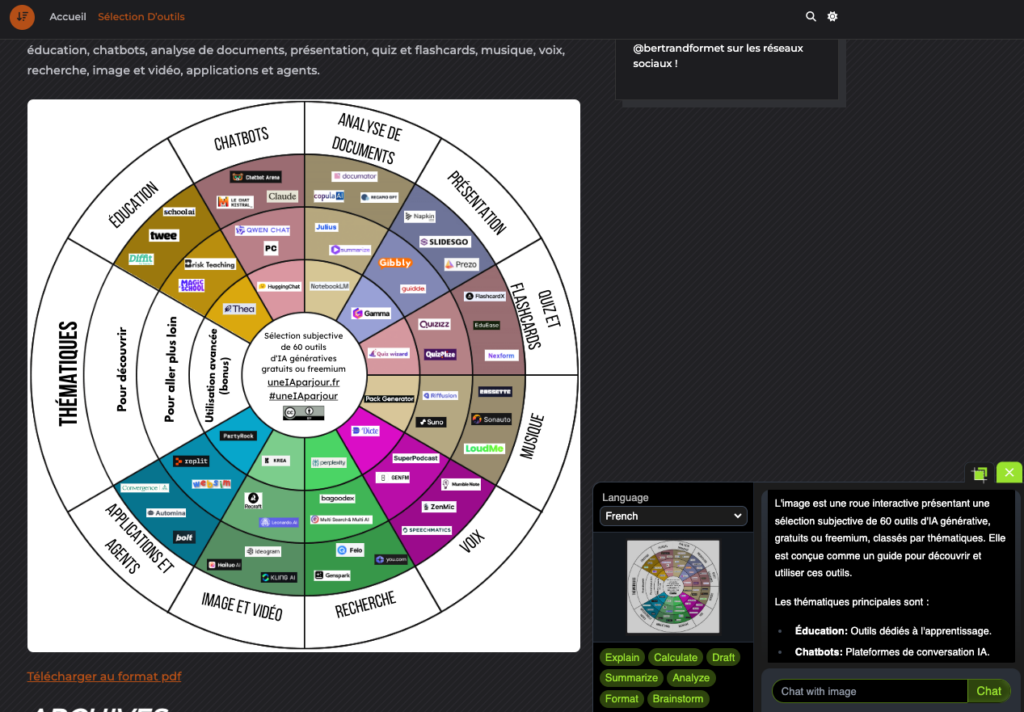This screenshot has height=712, width=1024.
Task: Click the bagoodex logo in Recherche
Action: pyautogui.click(x=338, y=498)
